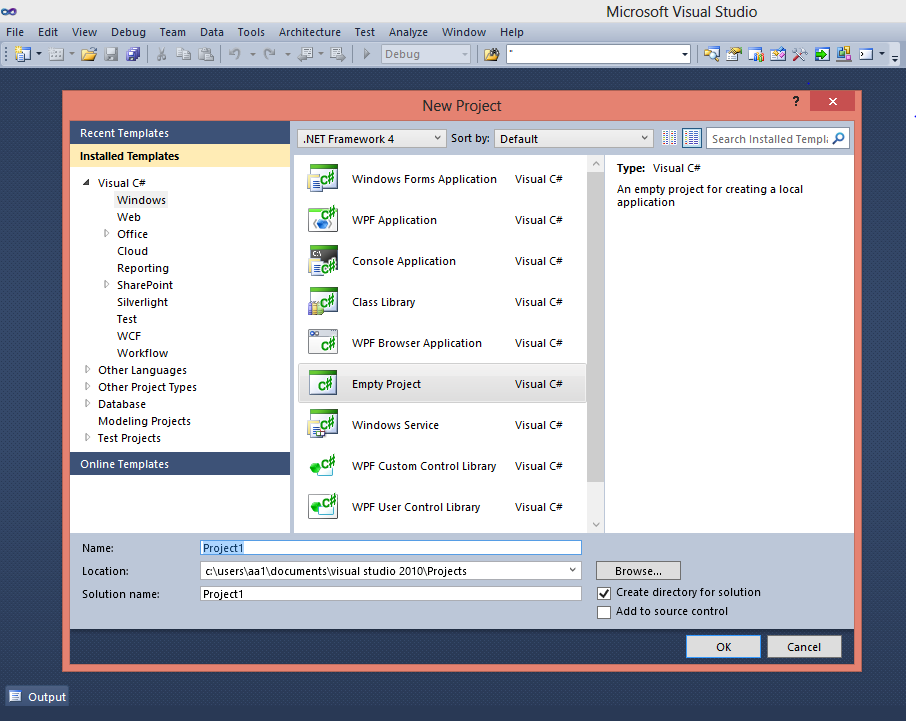916x721 pixels.
Task: Click the Solution name input field
Action: (391, 594)
